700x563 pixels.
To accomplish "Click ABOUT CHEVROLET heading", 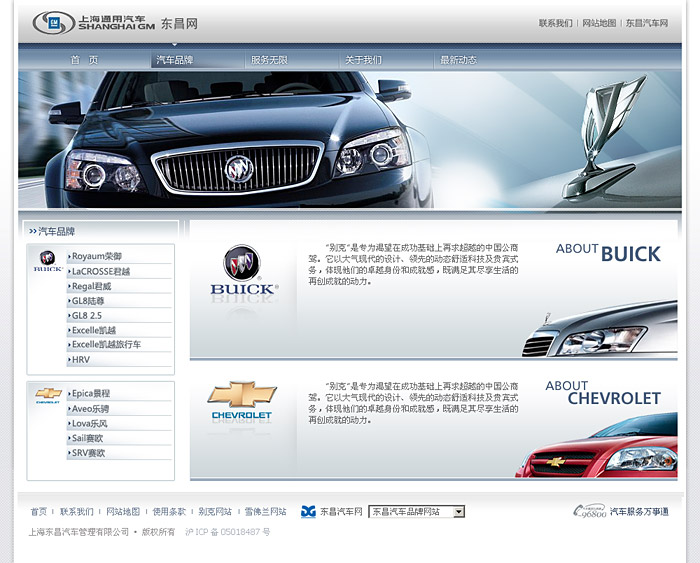I will [x=603, y=393].
